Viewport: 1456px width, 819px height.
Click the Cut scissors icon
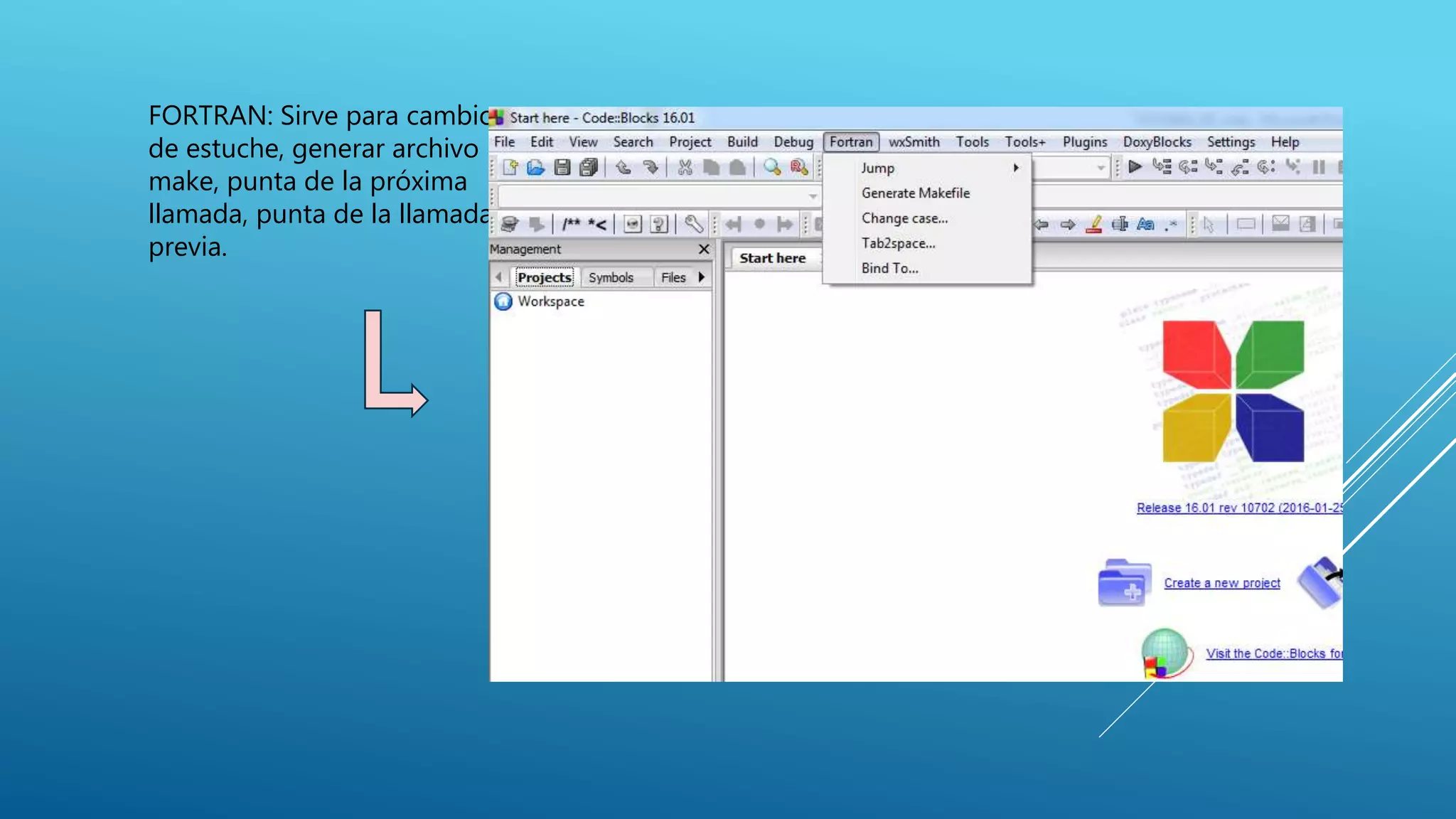[x=685, y=167]
